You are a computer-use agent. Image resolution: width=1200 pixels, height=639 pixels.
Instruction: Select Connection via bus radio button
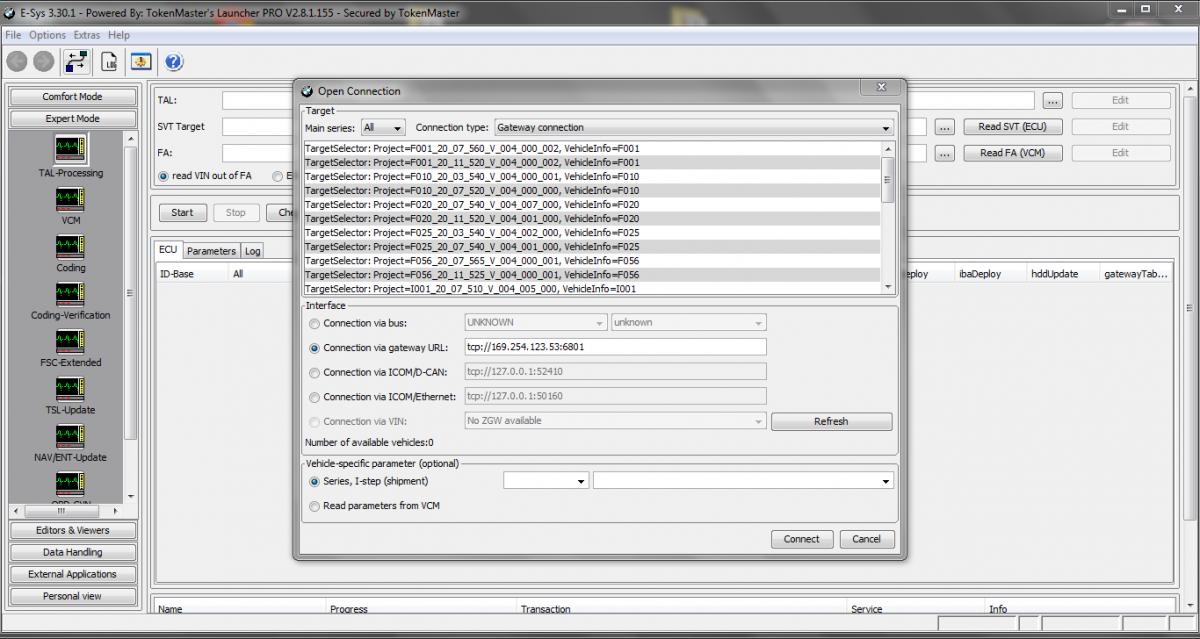click(x=315, y=323)
